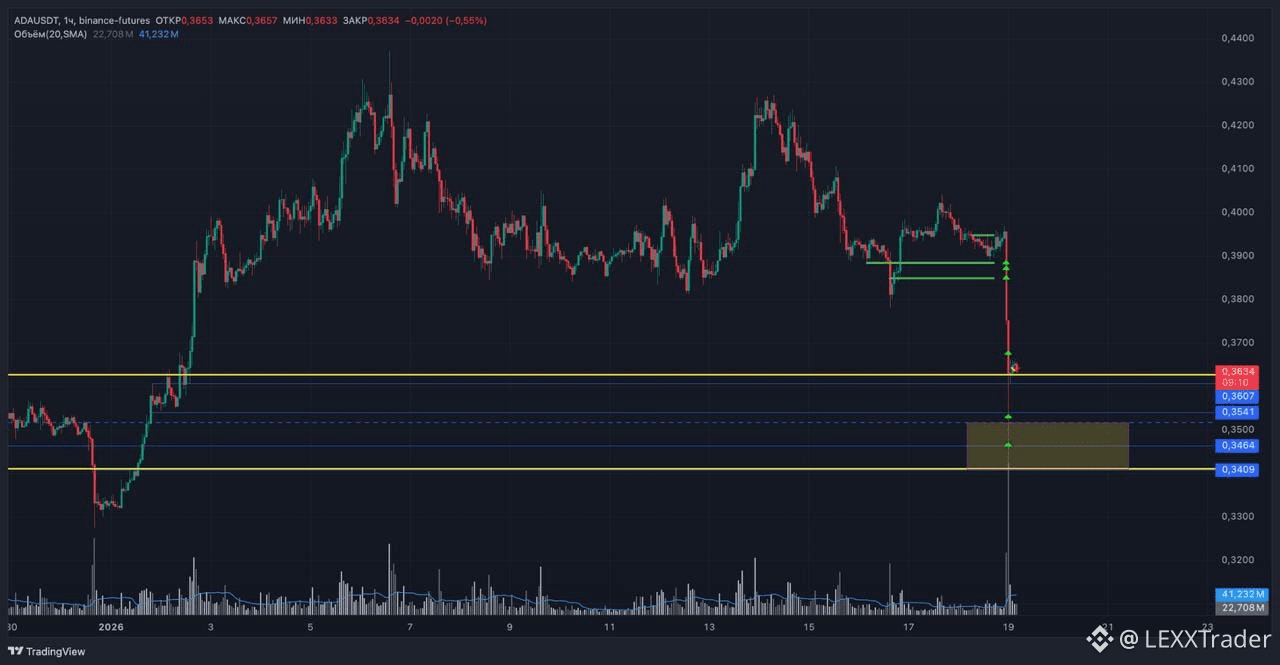Click the ОТКР 0,3653 open value
The width and height of the screenshot is (1280, 665).
(182, 20)
